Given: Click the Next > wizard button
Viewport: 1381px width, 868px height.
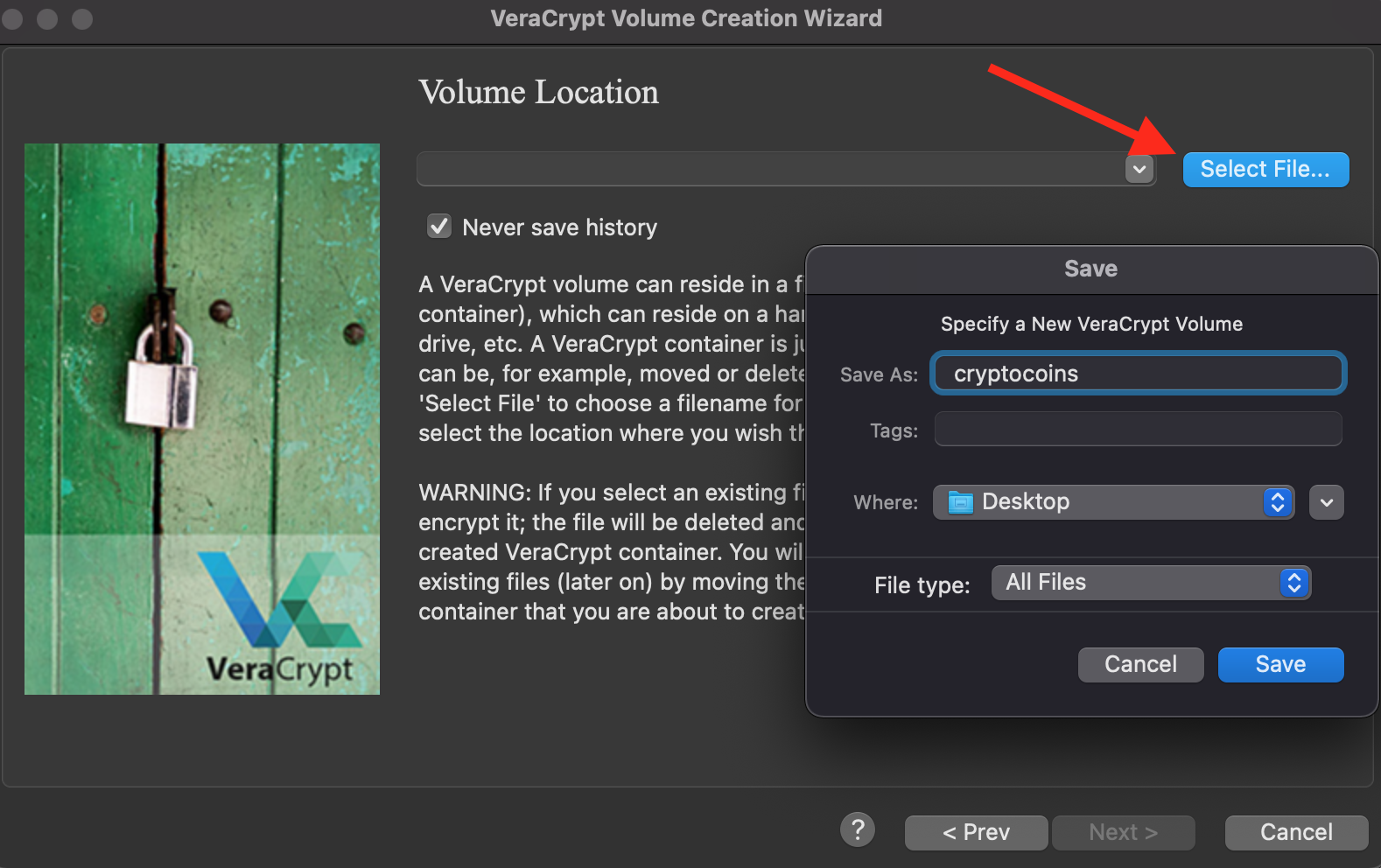Looking at the screenshot, I should tap(1123, 832).
